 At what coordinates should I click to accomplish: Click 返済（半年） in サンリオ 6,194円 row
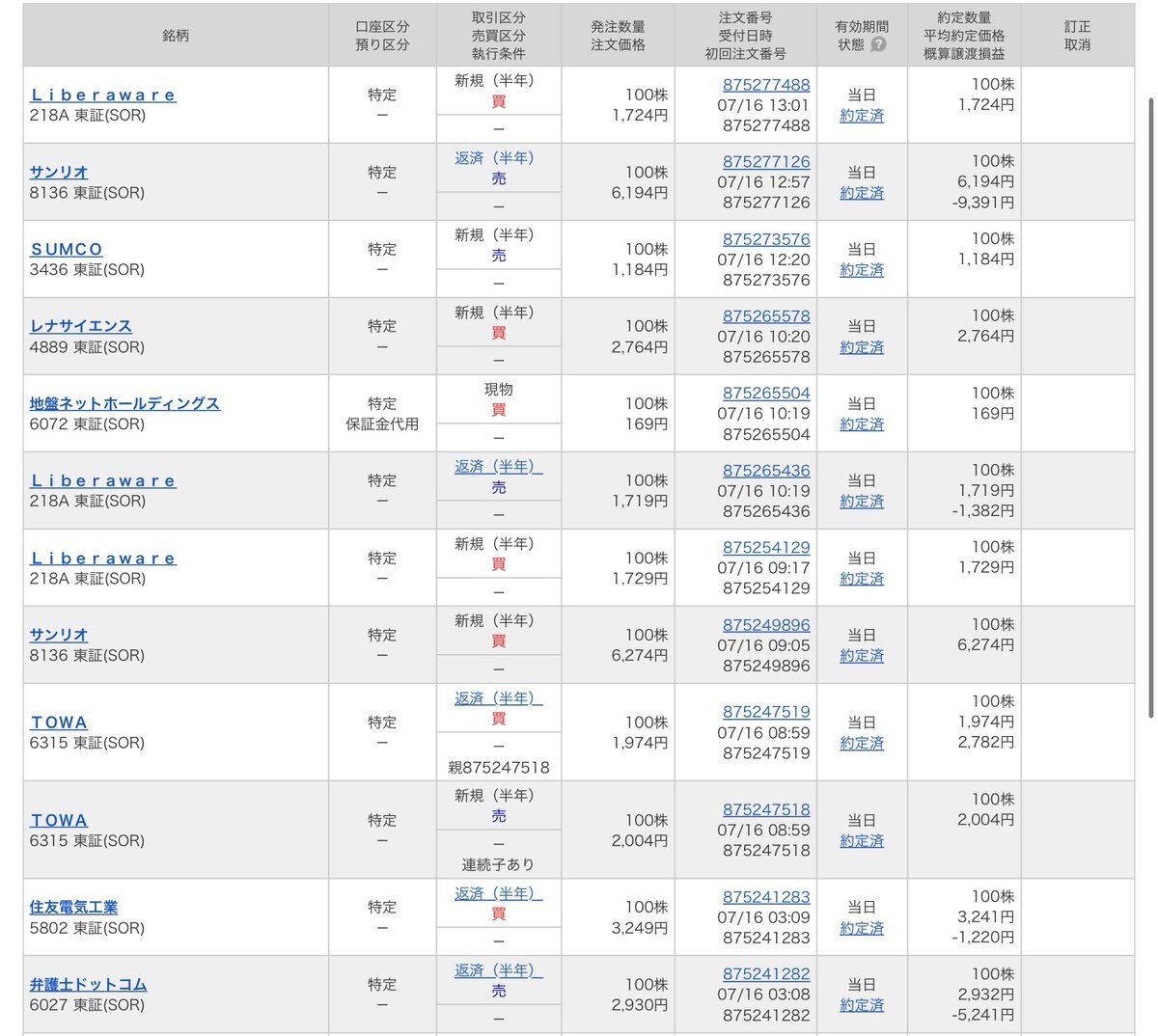(494, 157)
